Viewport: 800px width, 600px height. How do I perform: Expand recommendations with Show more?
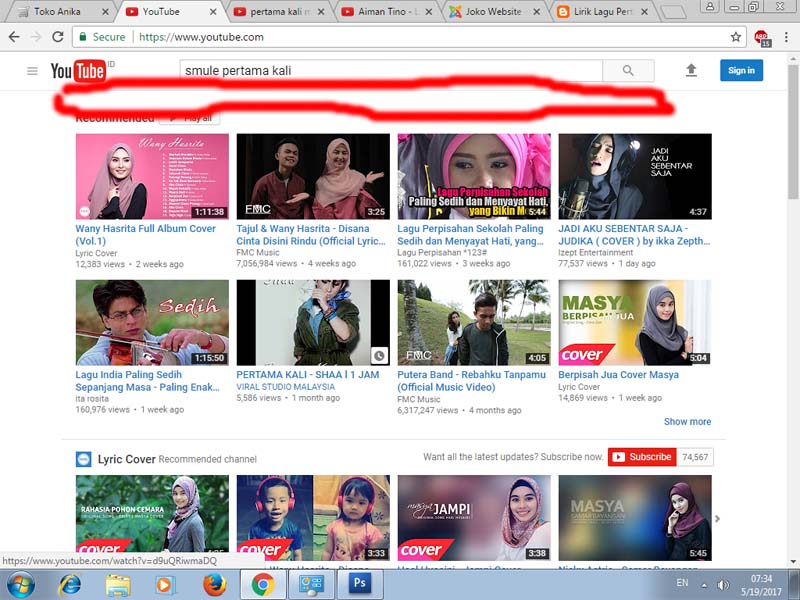tap(687, 422)
